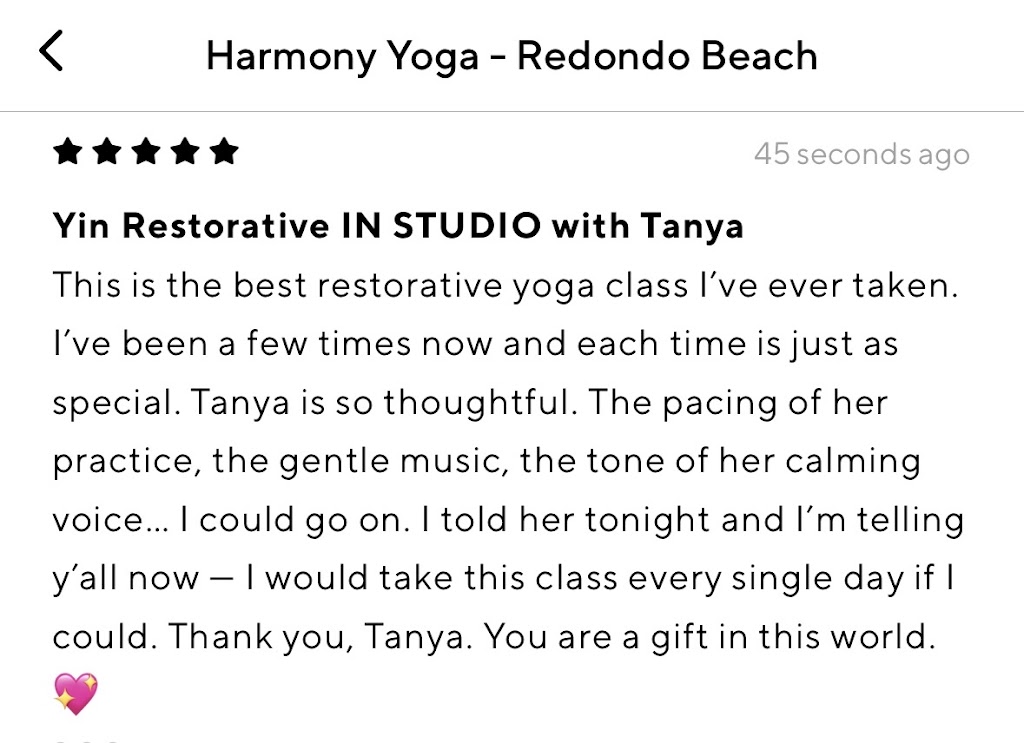The width and height of the screenshot is (1024, 743).
Task: Click the first star of the rating
Action: pyautogui.click(x=67, y=152)
